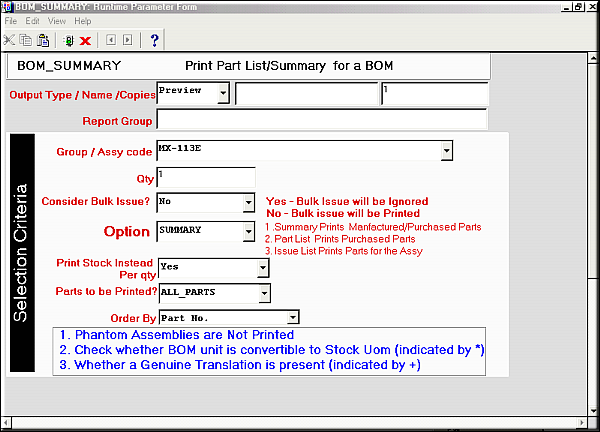Click the Paste clipboard toolbar icon
600x432 pixels.
click(x=44, y=40)
